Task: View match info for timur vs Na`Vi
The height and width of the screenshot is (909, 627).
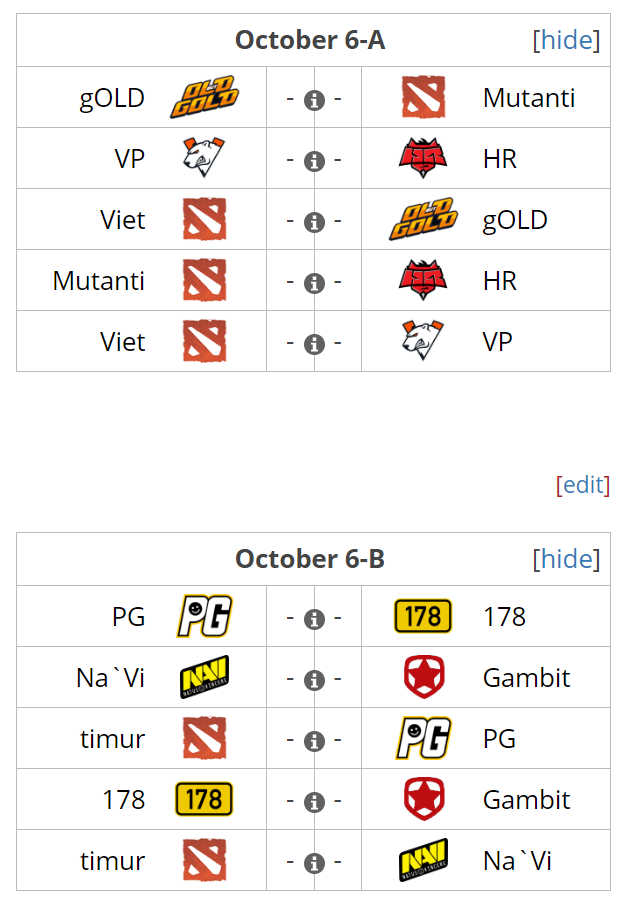Action: click(314, 863)
